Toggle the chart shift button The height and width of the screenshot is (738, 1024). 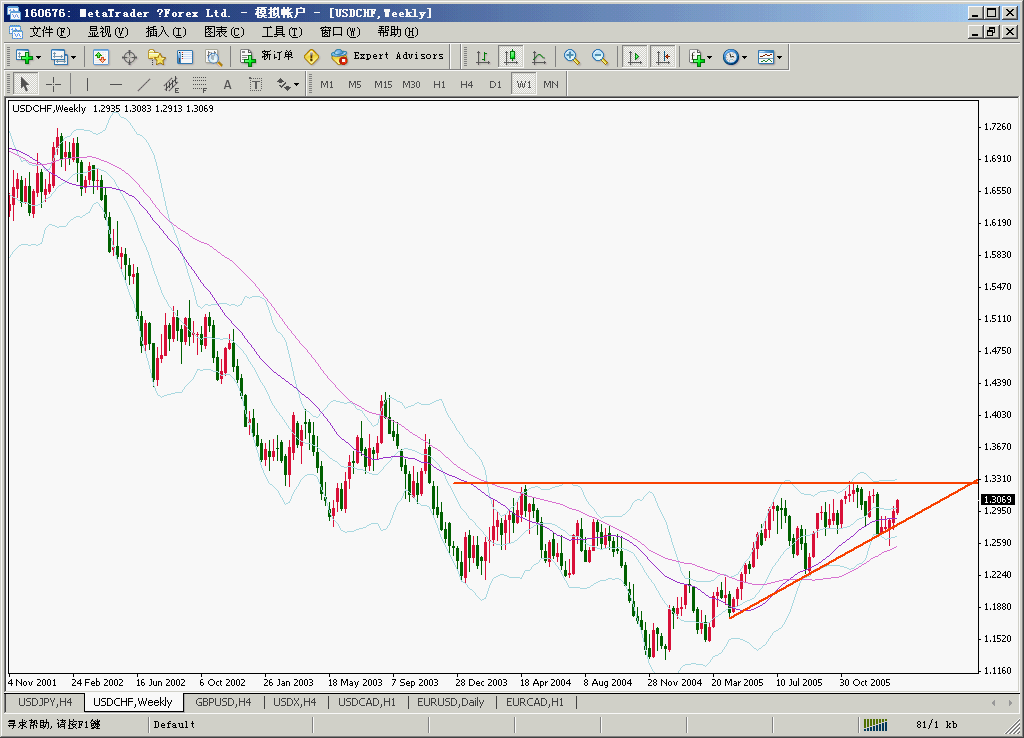662,57
